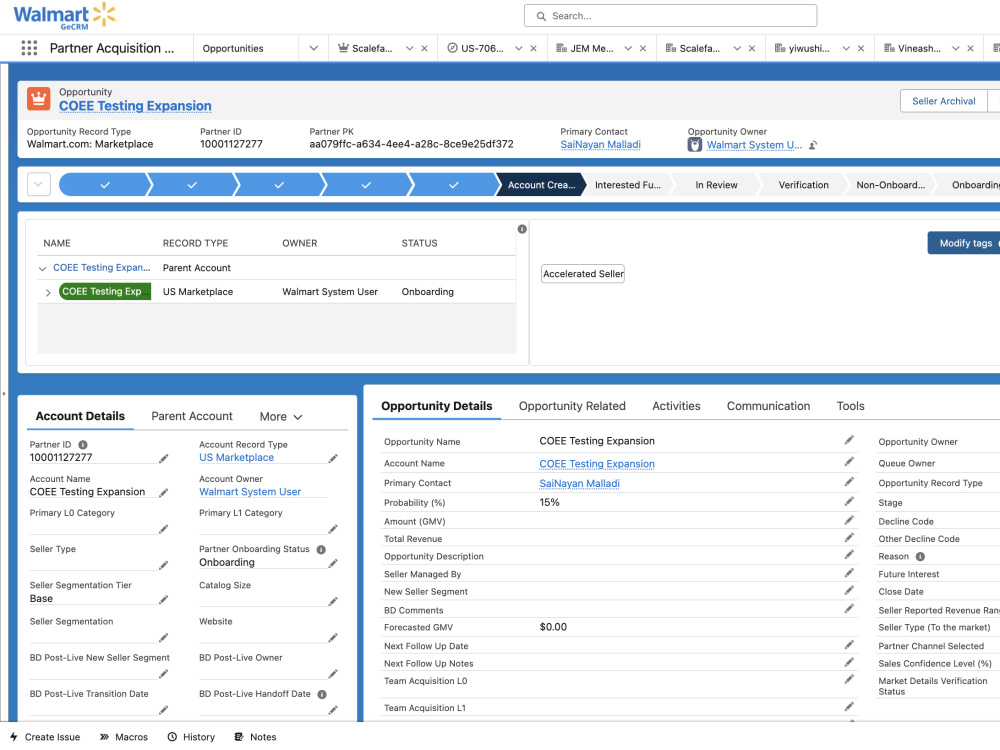Click the Accelerated Seller tag
The image size is (1000, 750).
tap(583, 274)
